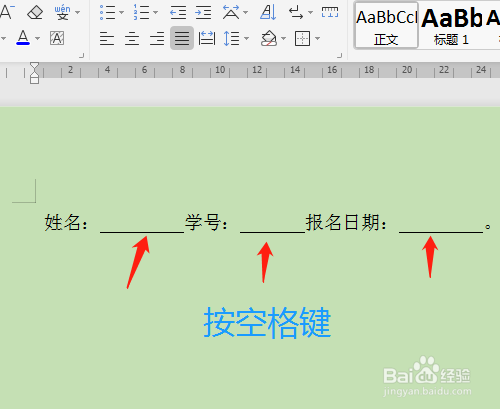Apply the 标题 1 heading style

click(x=451, y=25)
